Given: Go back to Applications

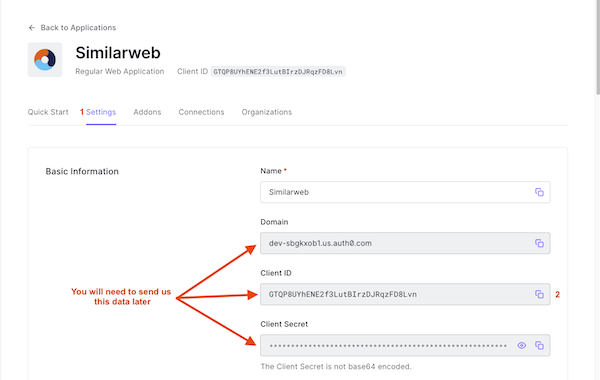Looking at the screenshot, I should 72,28.
